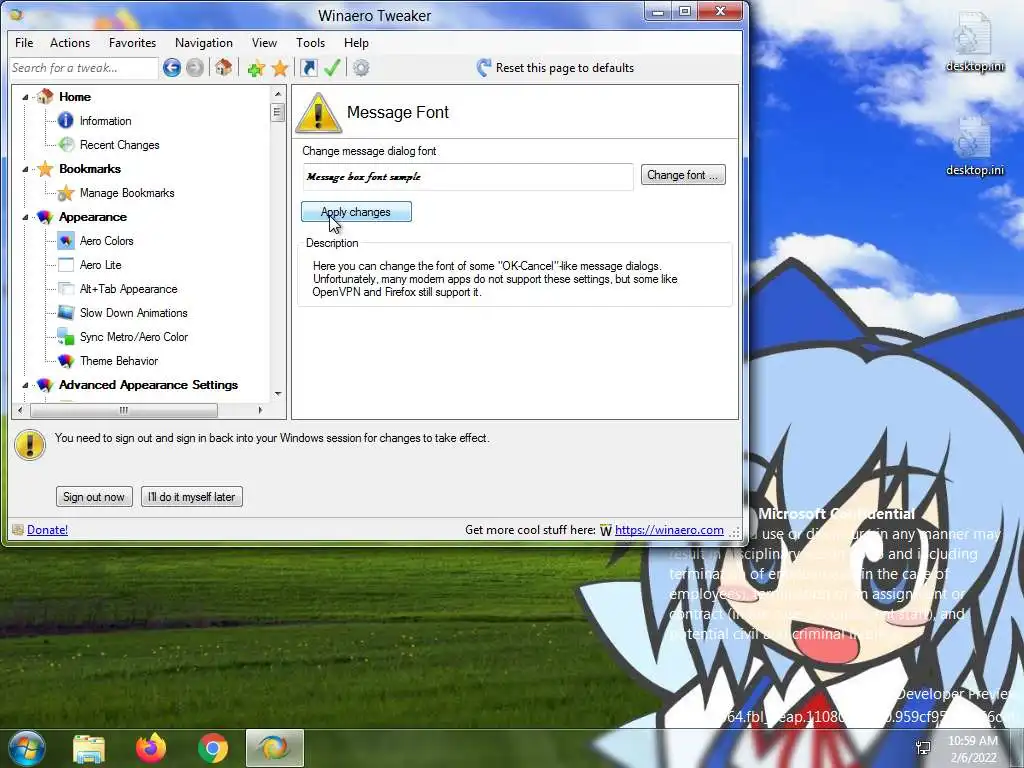Click the green checkmark toolbar icon
The image size is (1024, 768).
[332, 67]
